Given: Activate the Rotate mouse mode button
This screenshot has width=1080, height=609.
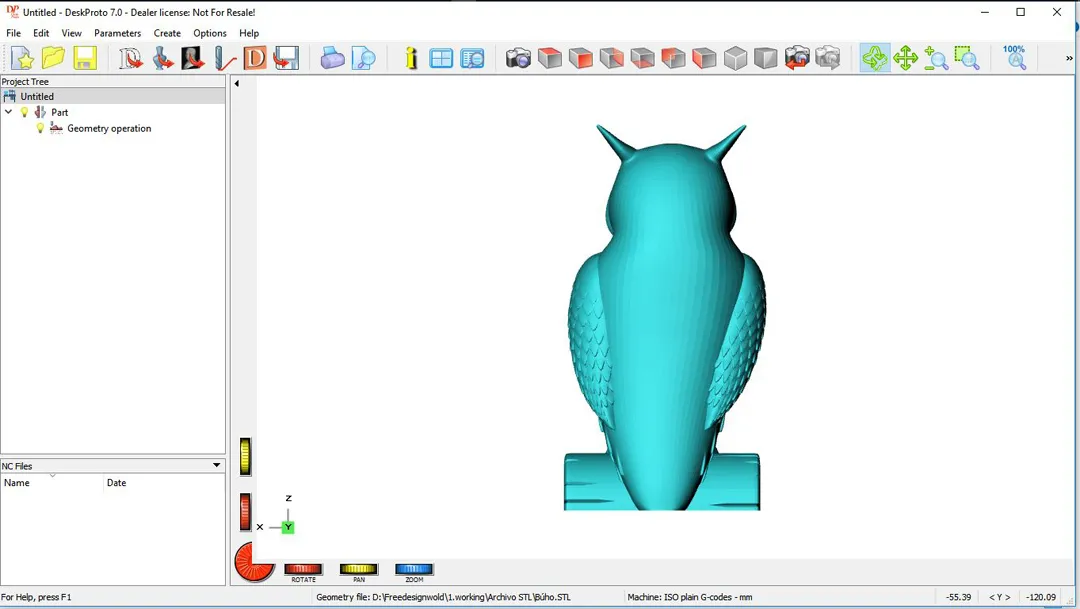Looking at the screenshot, I should coord(303,570).
